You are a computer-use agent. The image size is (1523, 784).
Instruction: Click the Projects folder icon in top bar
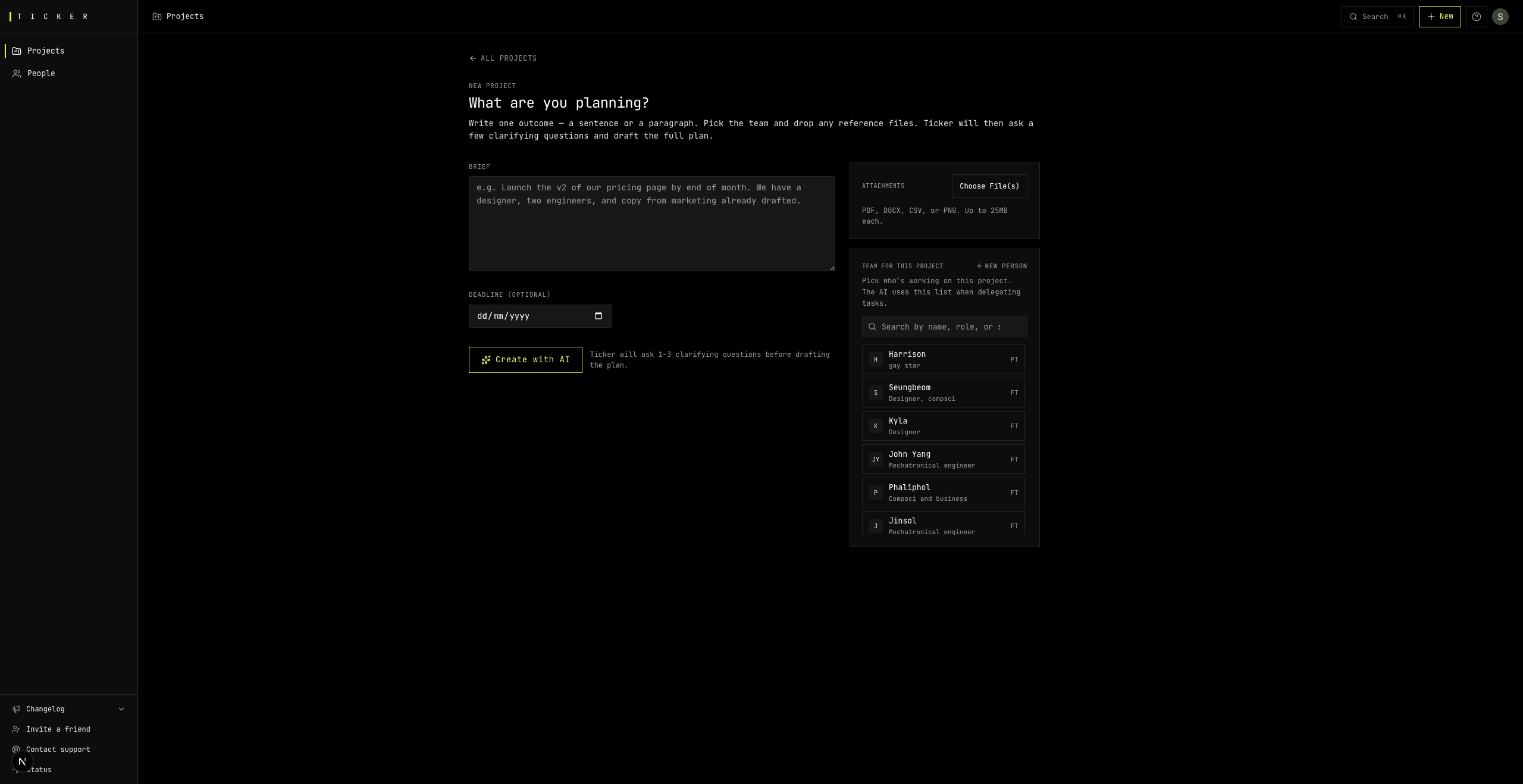[157, 17]
